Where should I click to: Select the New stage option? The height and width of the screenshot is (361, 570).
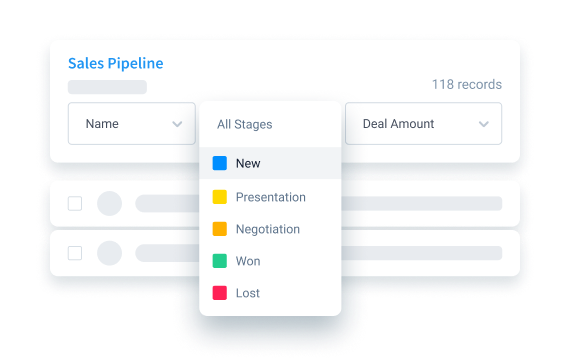pyautogui.click(x=270, y=163)
